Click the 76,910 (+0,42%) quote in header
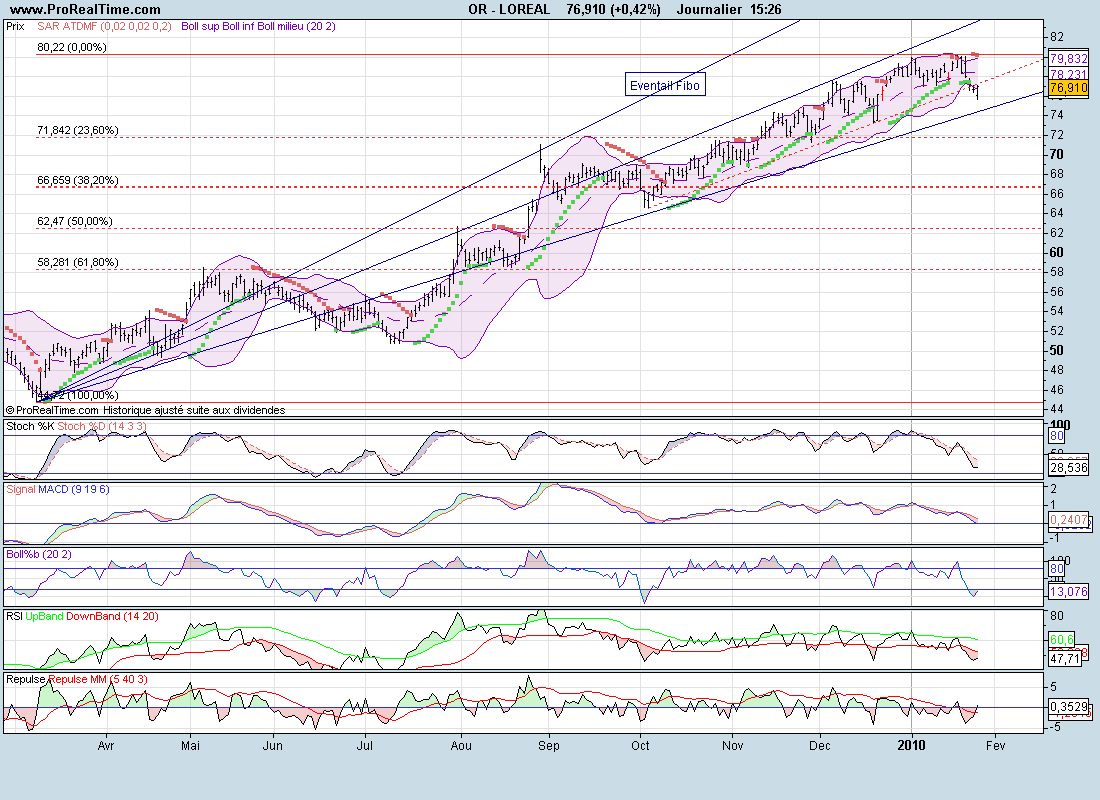 (613, 10)
